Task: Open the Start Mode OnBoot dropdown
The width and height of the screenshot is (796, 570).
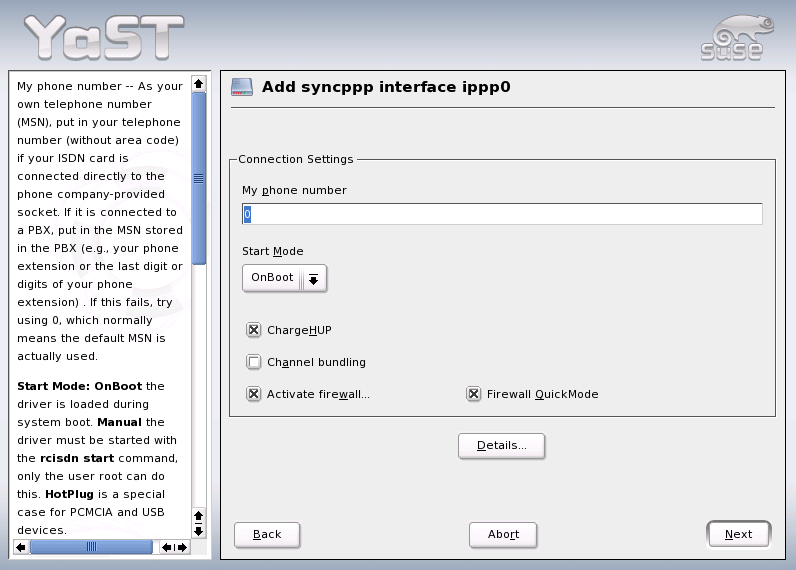Action: coord(284,278)
